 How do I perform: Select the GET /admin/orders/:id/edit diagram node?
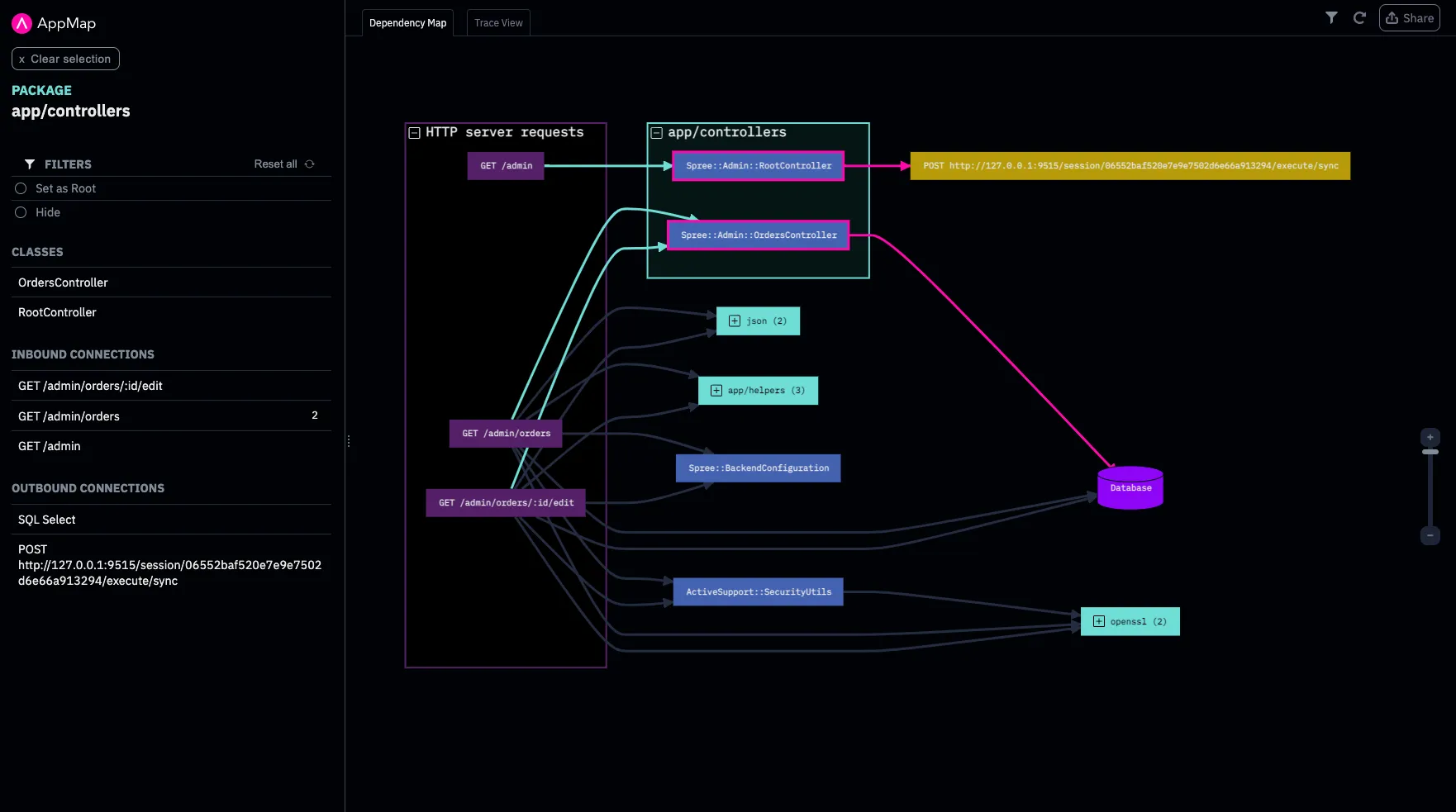[x=506, y=502]
